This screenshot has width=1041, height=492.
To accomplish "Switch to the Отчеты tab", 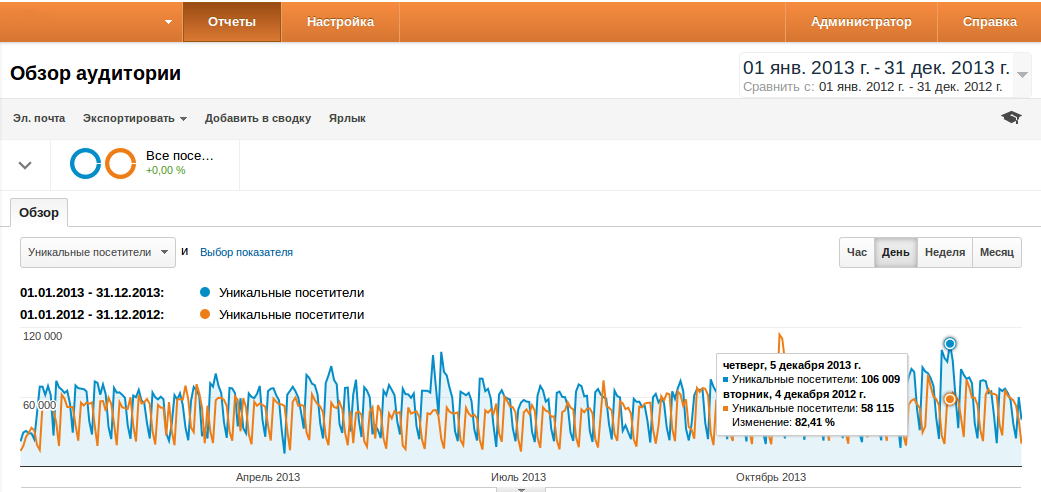I will click(232, 22).
